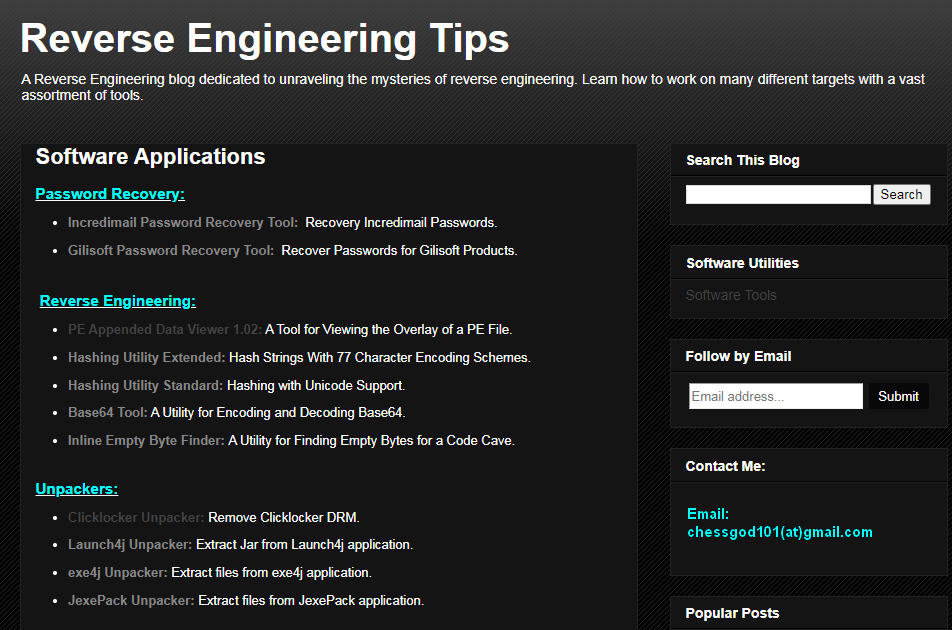Open JexePack Unpacker link

pyautogui.click(x=131, y=601)
